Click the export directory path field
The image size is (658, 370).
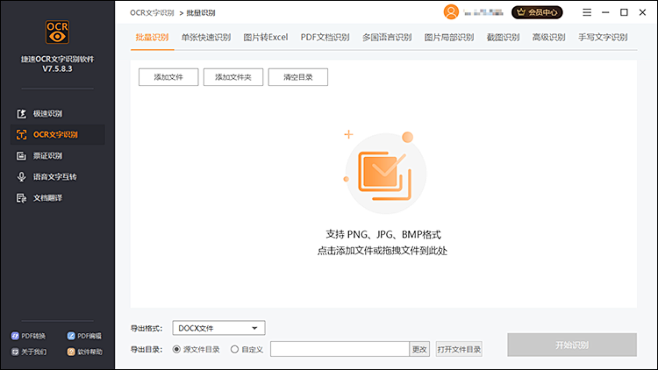click(x=339, y=349)
